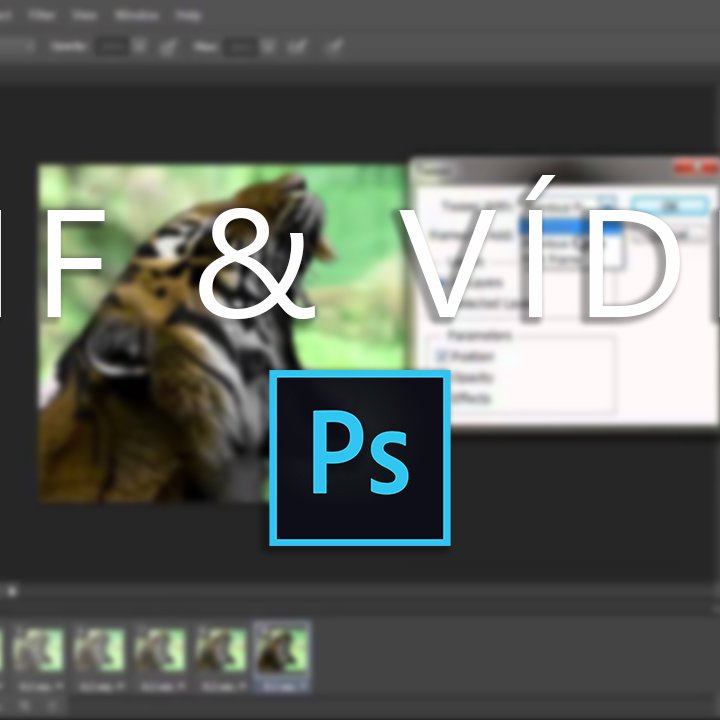Image resolution: width=720 pixels, height=720 pixels.
Task: Click the blue Photoshop Ps logo
Action: pos(360,458)
